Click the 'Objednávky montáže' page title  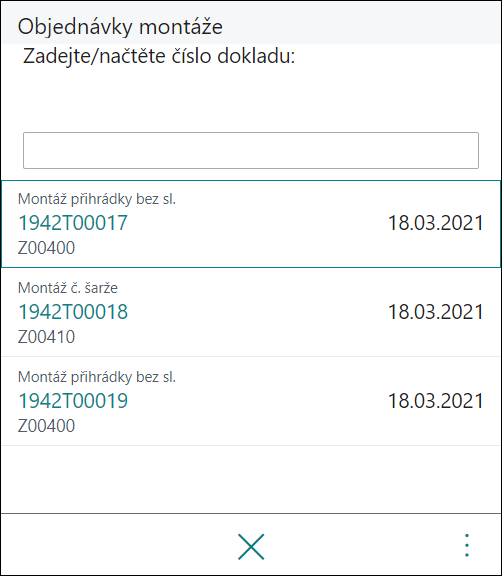tap(120, 27)
